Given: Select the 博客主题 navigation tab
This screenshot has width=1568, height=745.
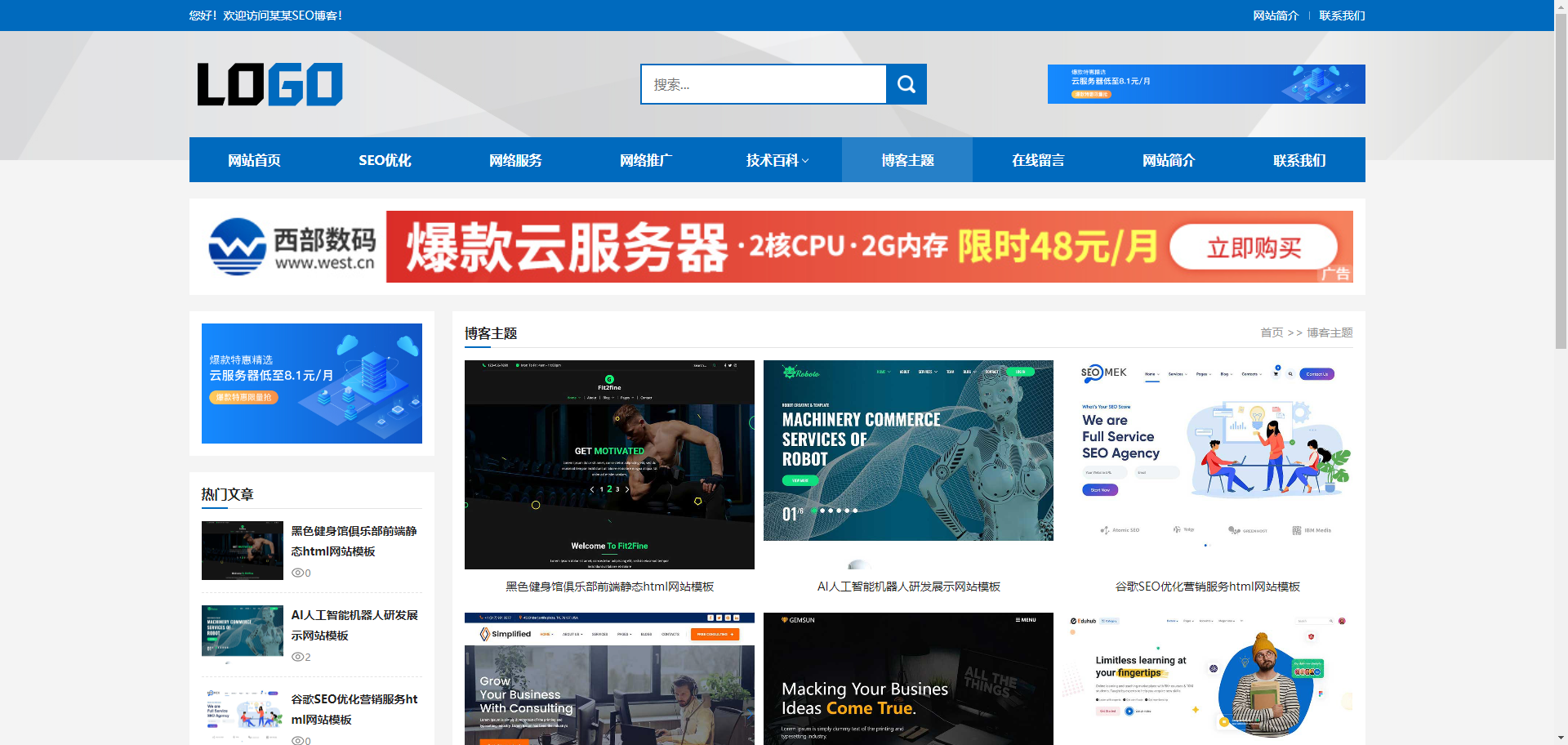Looking at the screenshot, I should pos(907,160).
